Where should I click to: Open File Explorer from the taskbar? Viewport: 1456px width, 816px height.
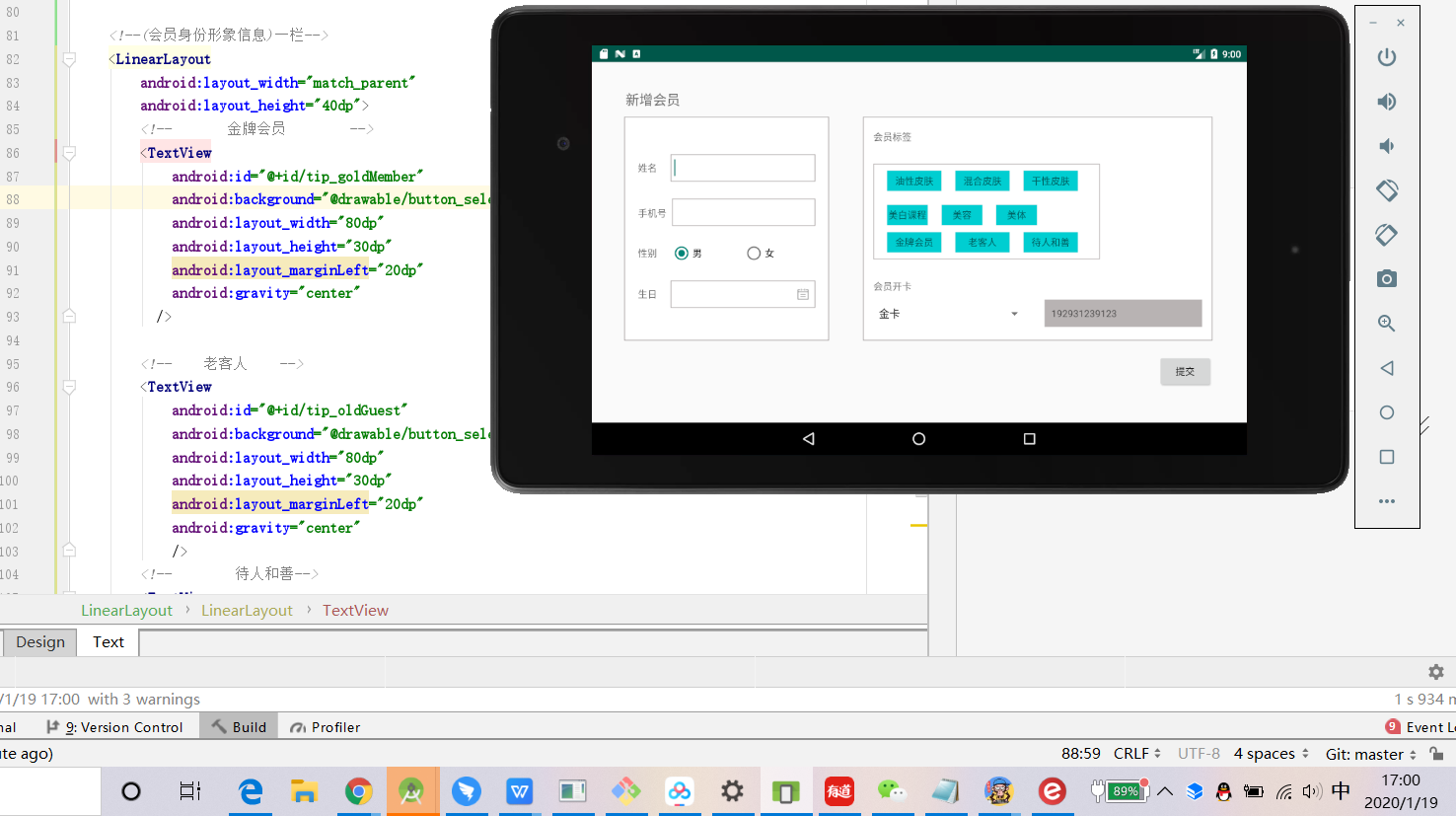point(304,791)
